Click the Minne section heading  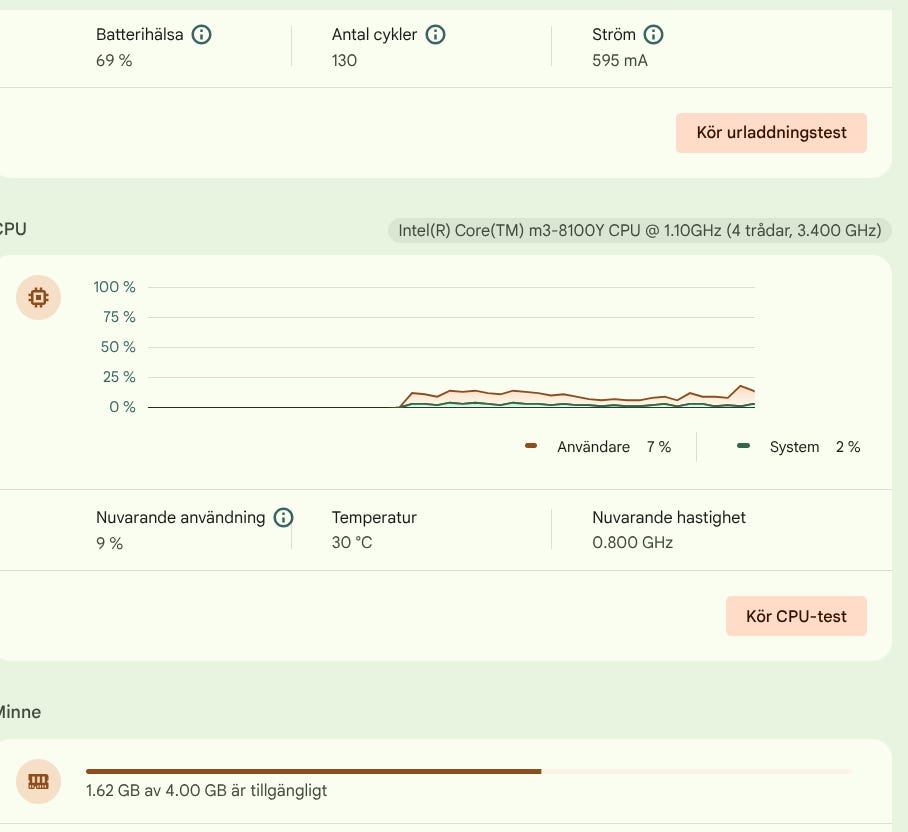coord(20,712)
